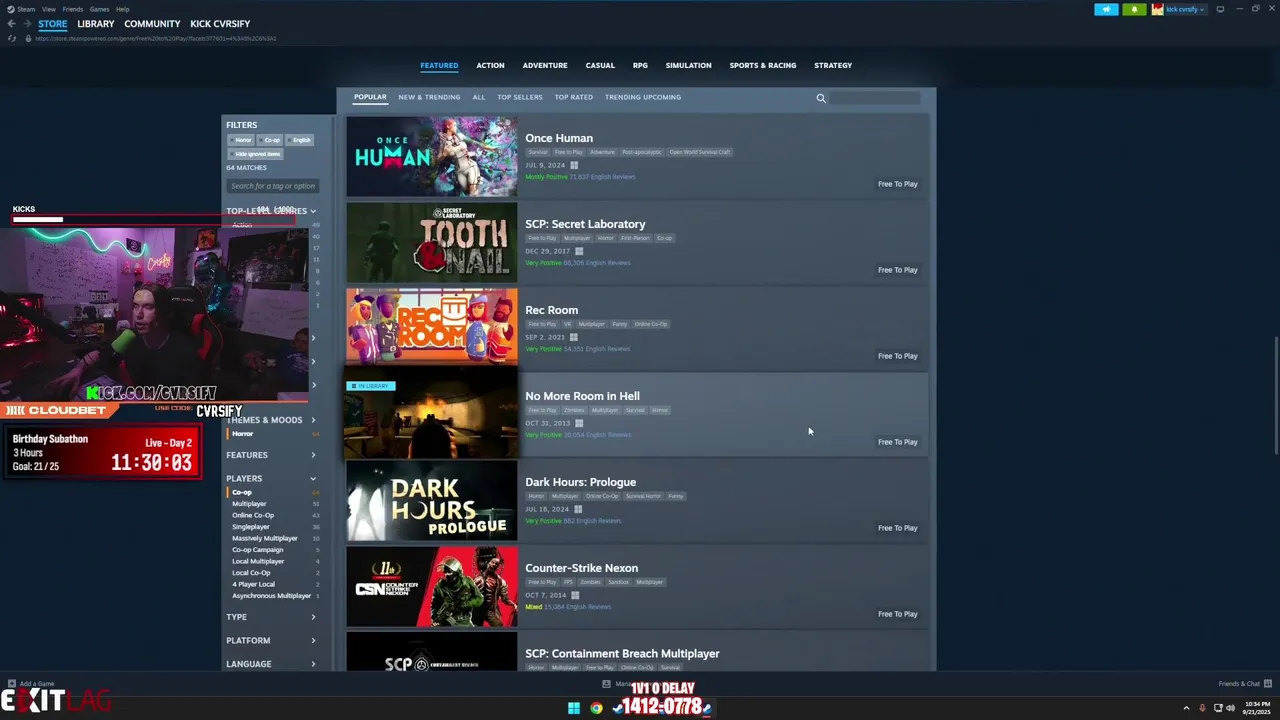Switch to the Top Rated tab

tap(574, 98)
